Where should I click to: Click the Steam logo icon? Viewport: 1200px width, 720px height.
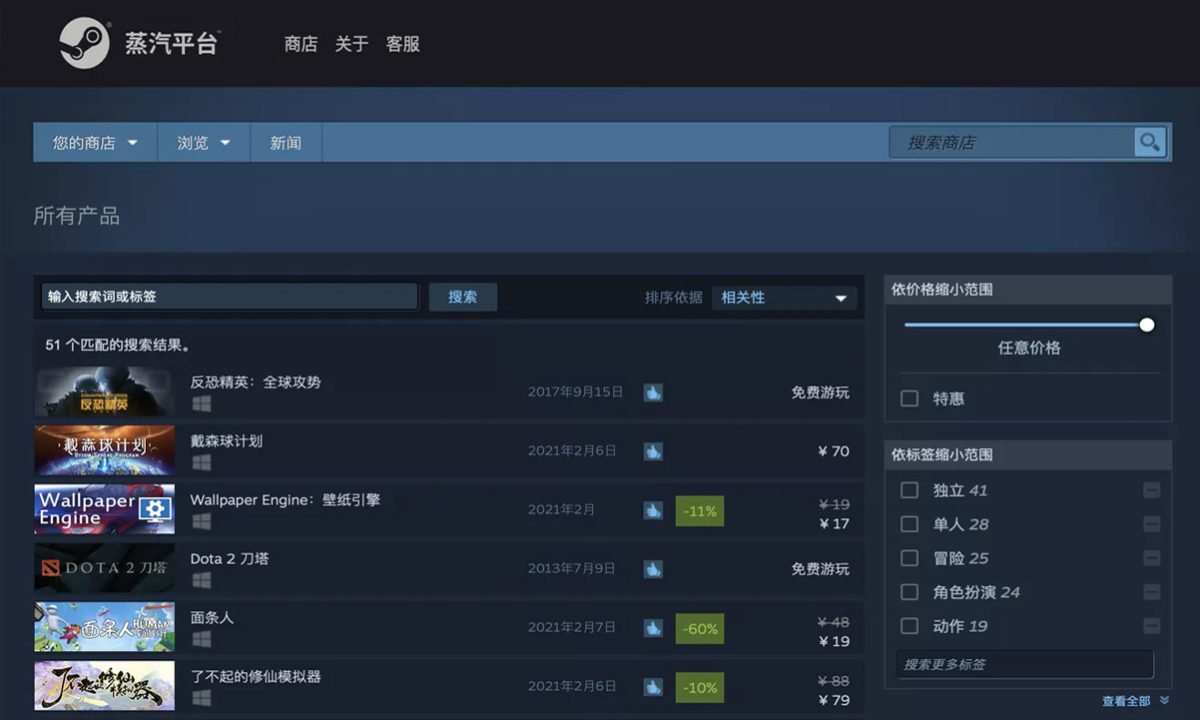click(x=85, y=42)
